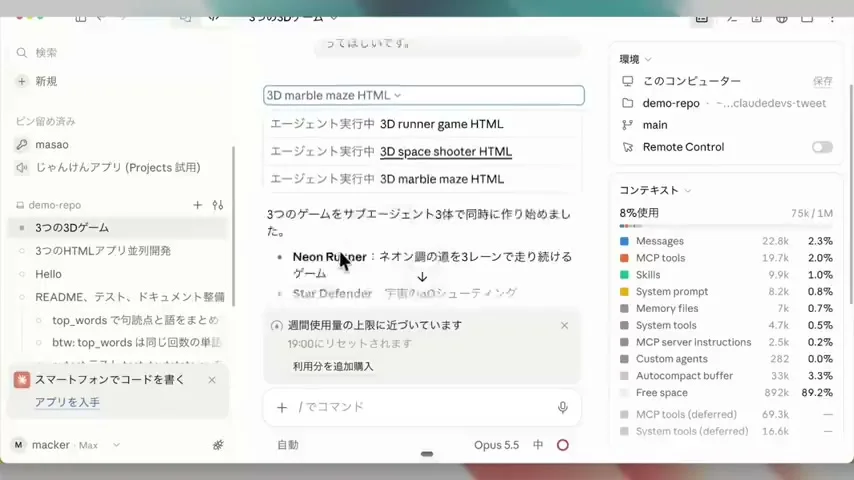Click the microphone dictation icon
Screen dimensions: 854x480
tap(563, 407)
